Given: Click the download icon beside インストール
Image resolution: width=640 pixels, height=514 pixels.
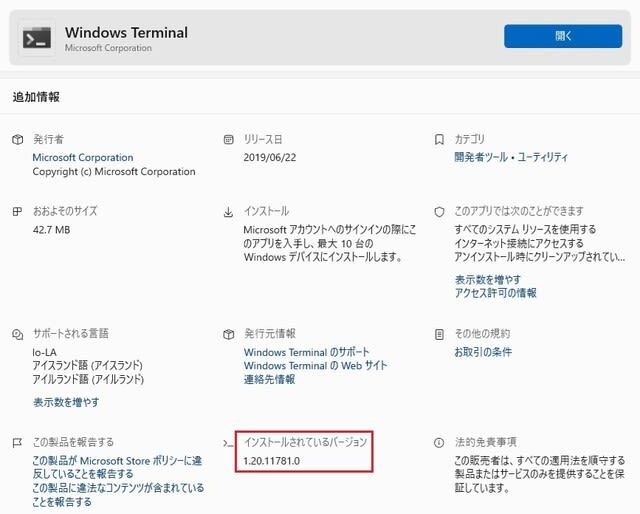Looking at the screenshot, I should (x=229, y=212).
